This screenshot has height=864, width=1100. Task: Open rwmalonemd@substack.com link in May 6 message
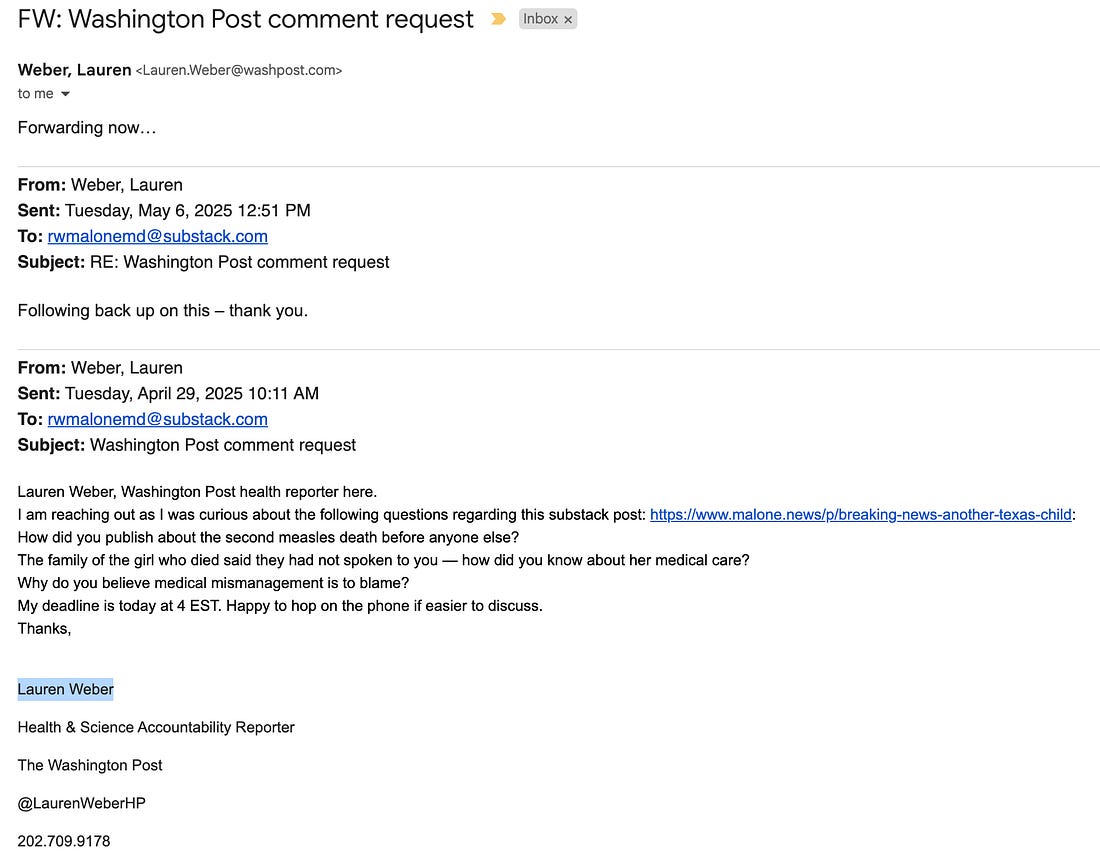[x=158, y=236]
